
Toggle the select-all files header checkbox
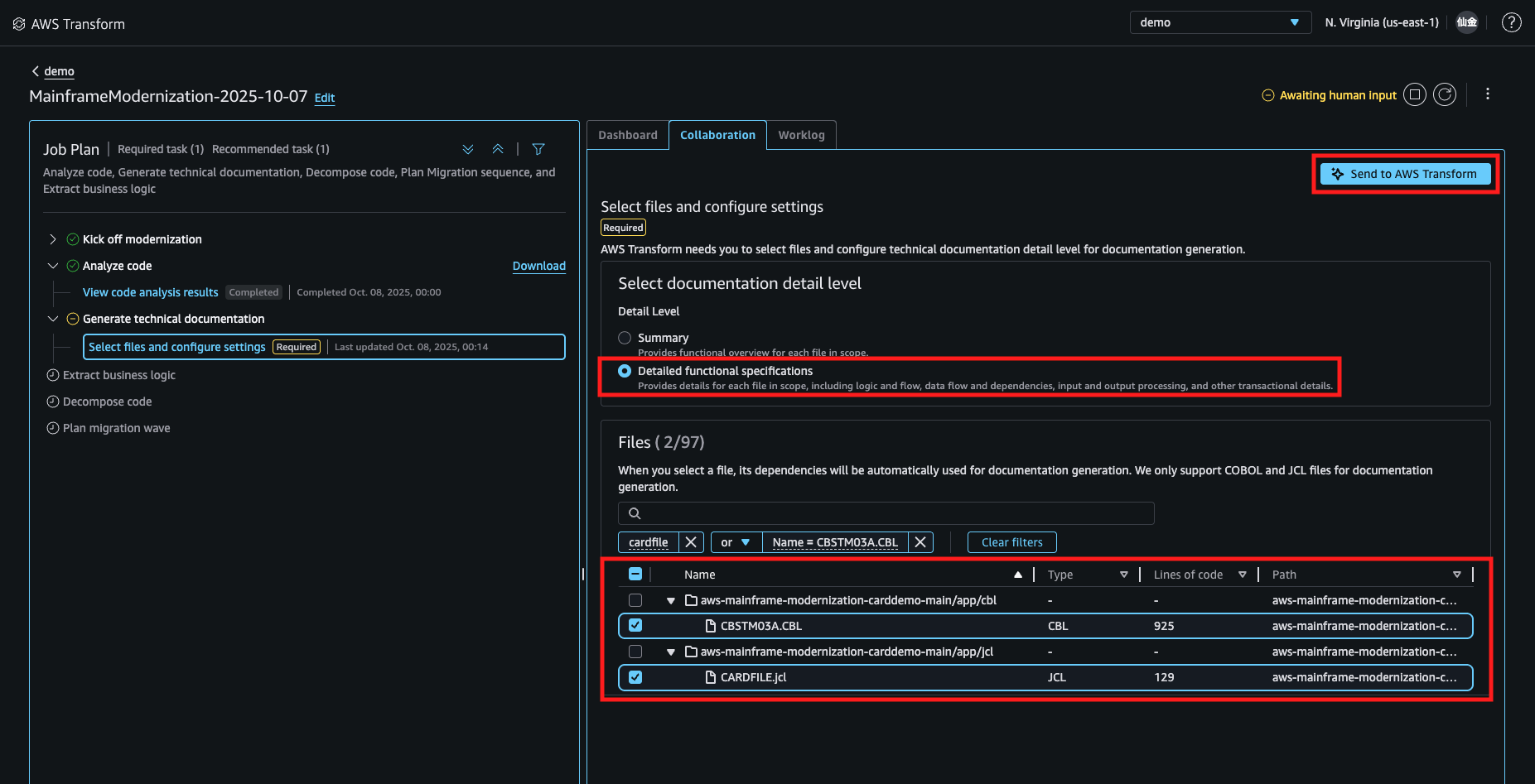point(635,575)
